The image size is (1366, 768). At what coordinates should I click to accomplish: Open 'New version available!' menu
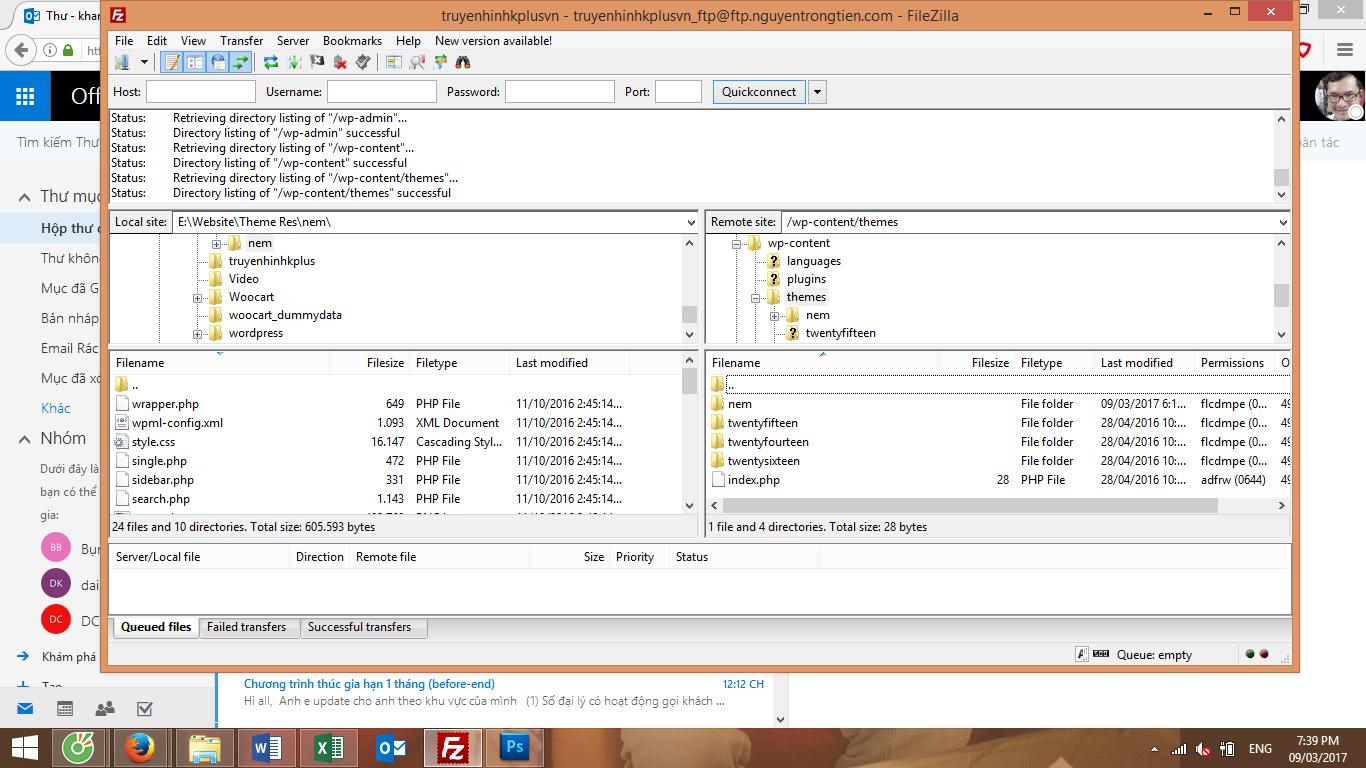[x=493, y=41]
